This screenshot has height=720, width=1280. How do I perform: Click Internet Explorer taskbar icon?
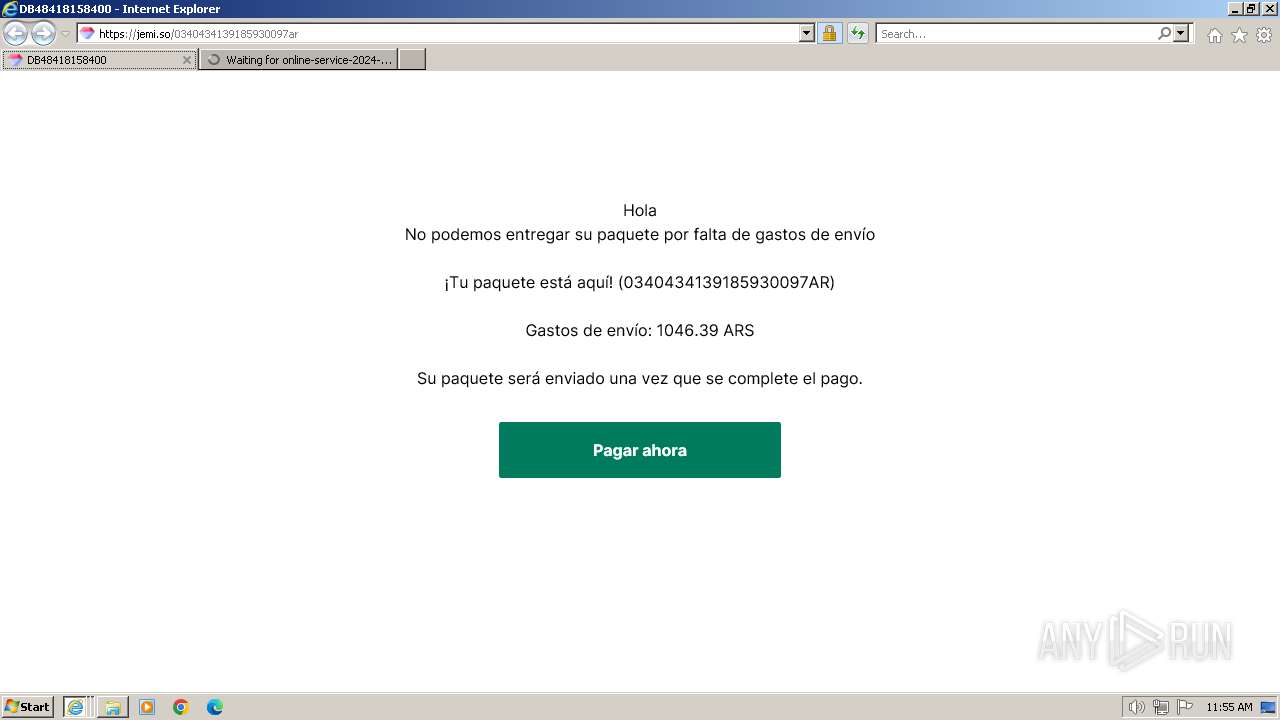tap(77, 707)
